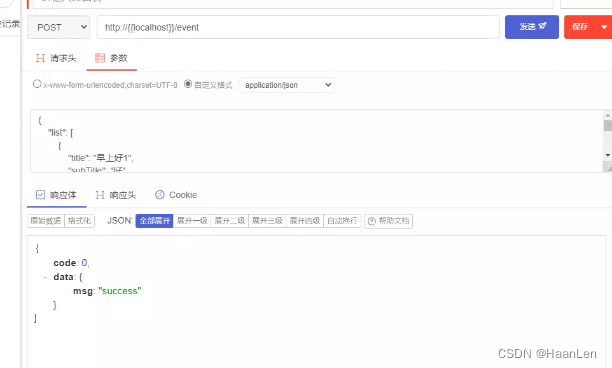This screenshot has width=612, height=368.
Task: Switch to the Cookie tab
Action: (176, 195)
